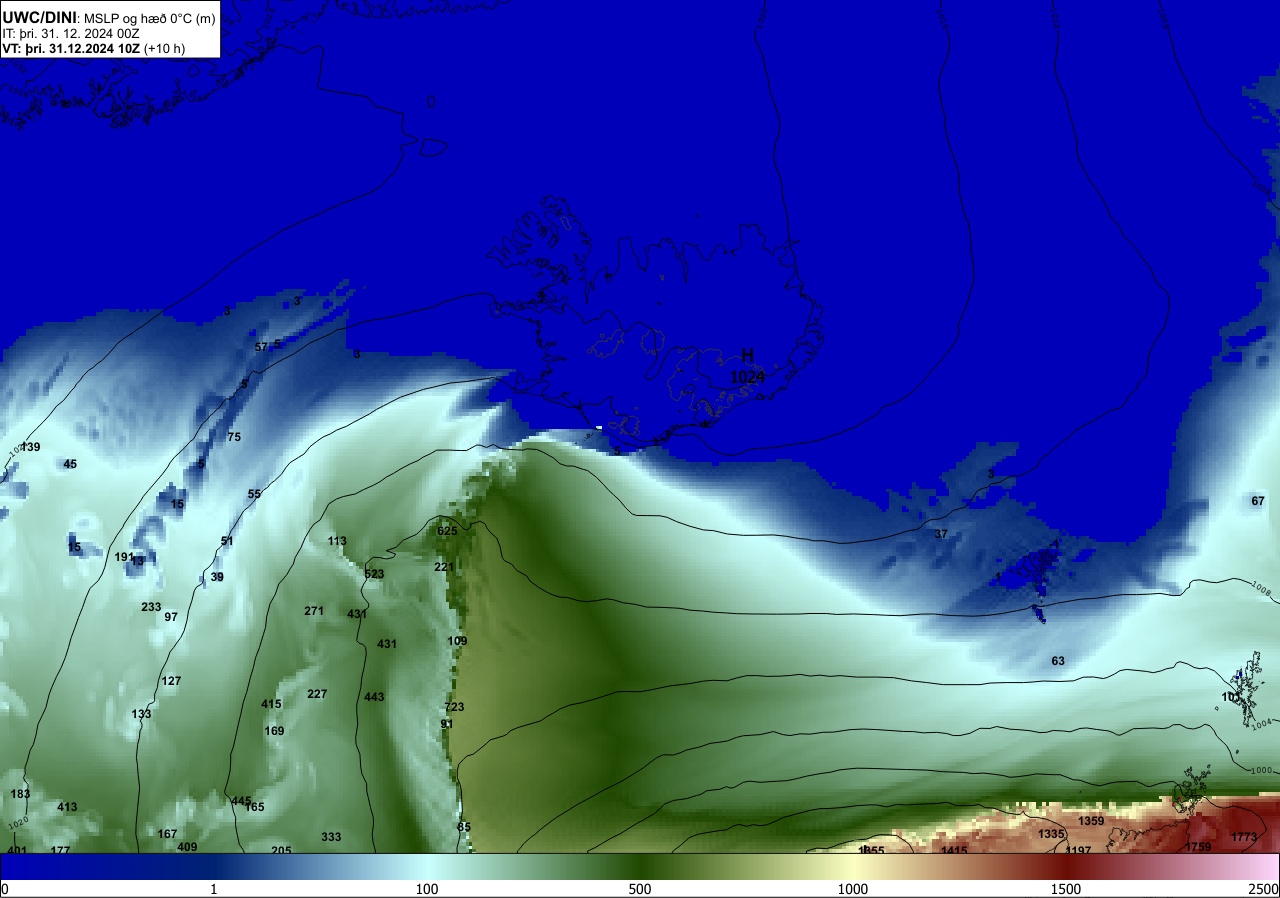
Task: Click the 409 height value
Action: click(187, 847)
